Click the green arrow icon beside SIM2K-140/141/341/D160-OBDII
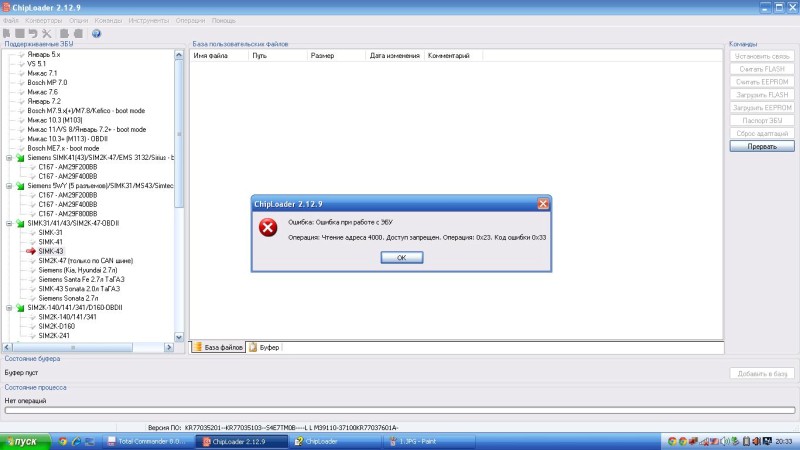This screenshot has height=450, width=800. point(19,306)
